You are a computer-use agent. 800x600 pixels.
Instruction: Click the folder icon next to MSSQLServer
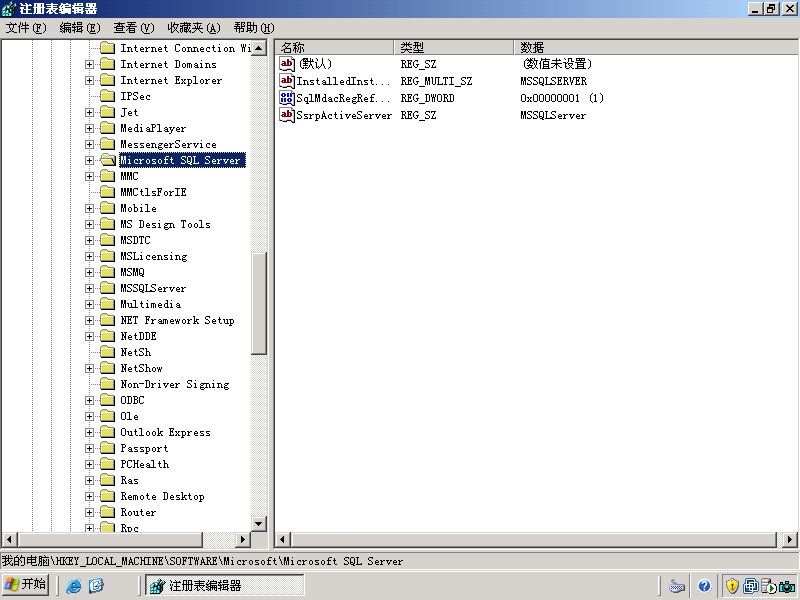(108, 288)
